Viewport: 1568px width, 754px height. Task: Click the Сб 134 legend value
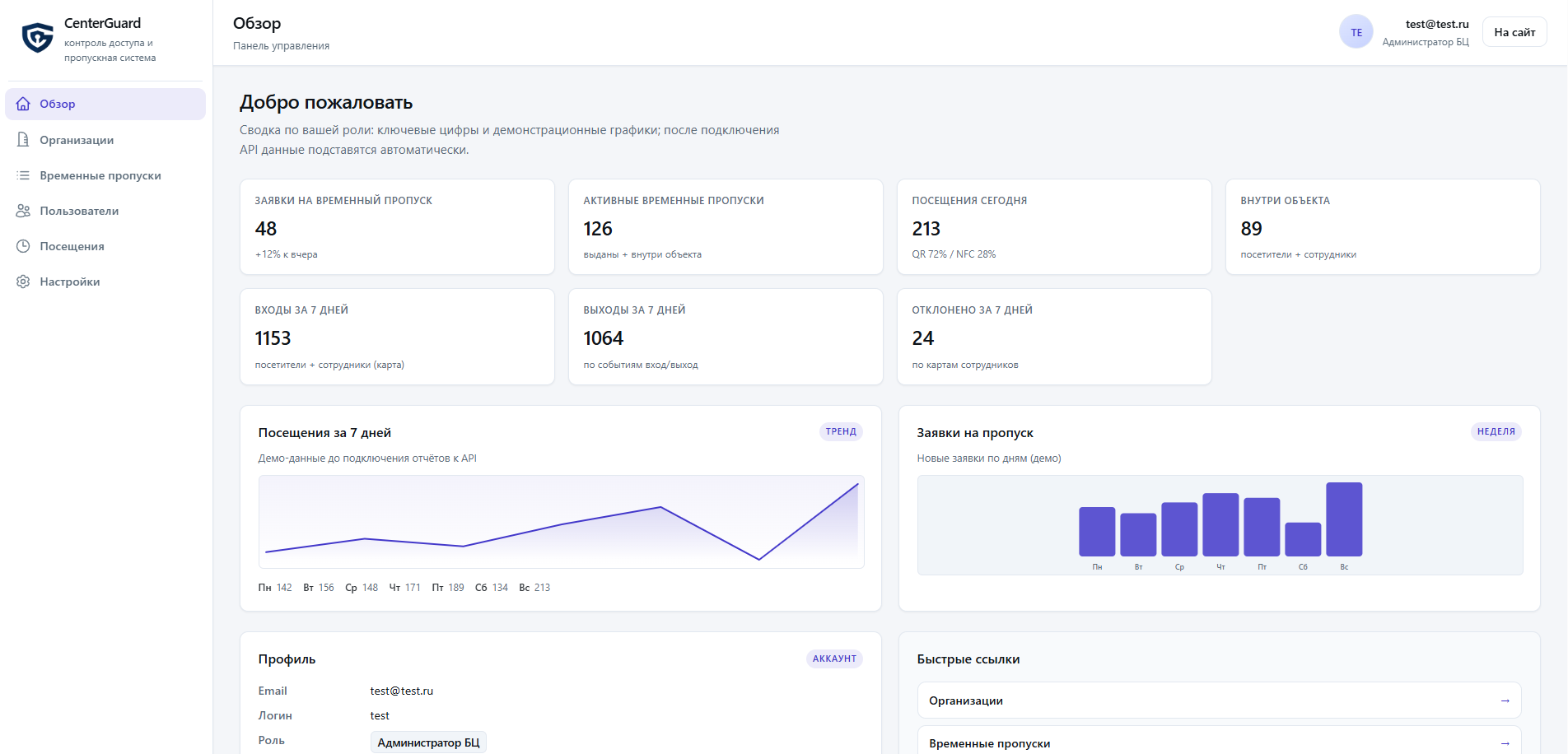coord(492,588)
